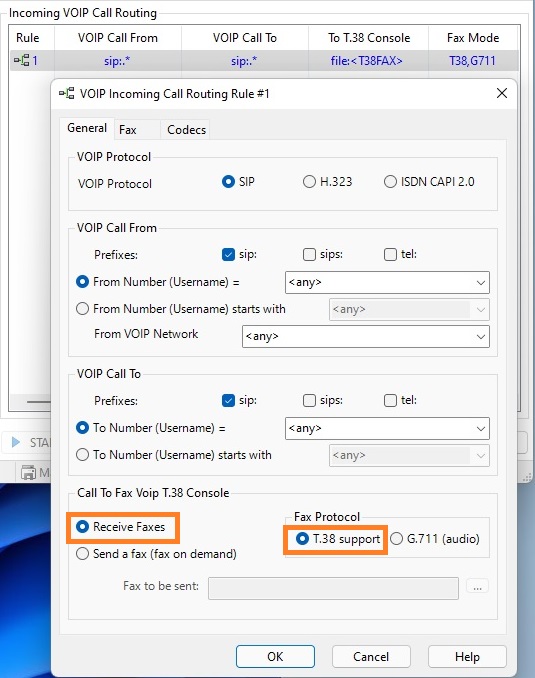This screenshot has height=678, width=535.
Task: Switch to the General tab
Action: click(87, 128)
